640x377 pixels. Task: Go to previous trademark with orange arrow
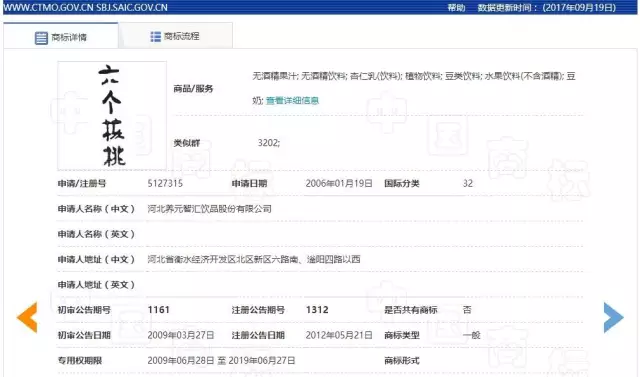(27, 317)
